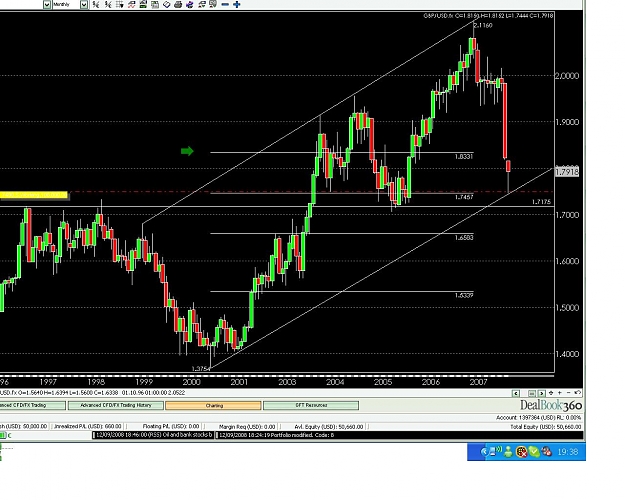Zoom out with the blue minus icon
This screenshot has width=625, height=500.
tap(225, 4)
